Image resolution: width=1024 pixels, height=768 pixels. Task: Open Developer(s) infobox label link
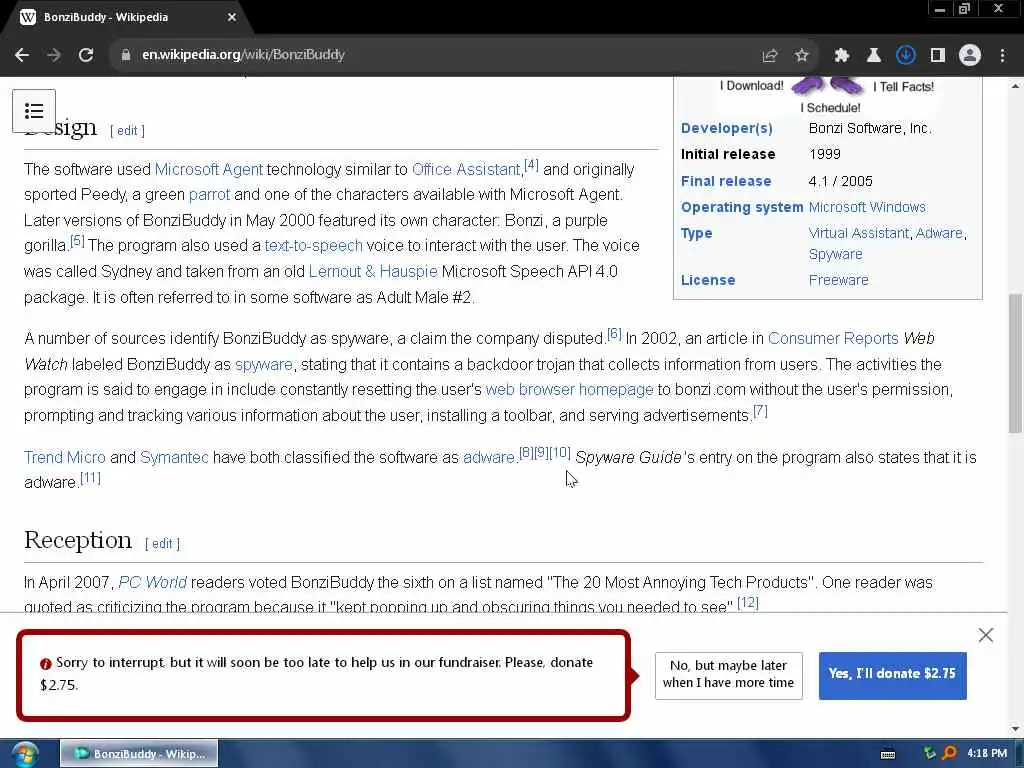pyautogui.click(x=727, y=129)
